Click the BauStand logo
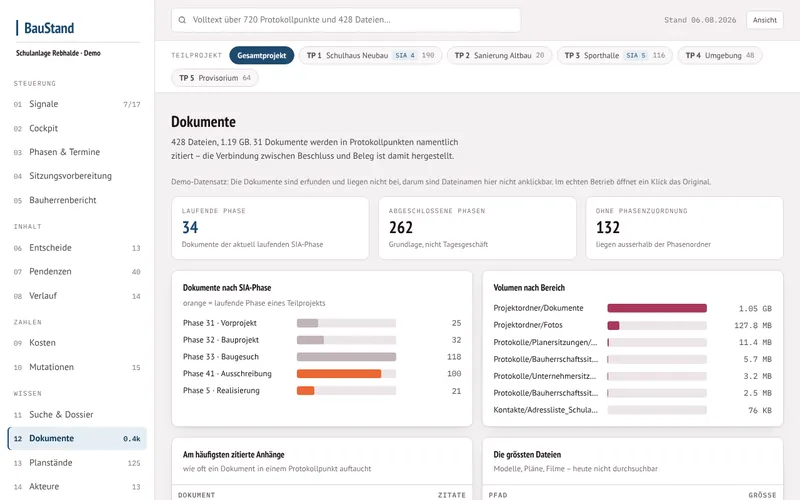Screen dimensions: 800x500 point(45,28)
